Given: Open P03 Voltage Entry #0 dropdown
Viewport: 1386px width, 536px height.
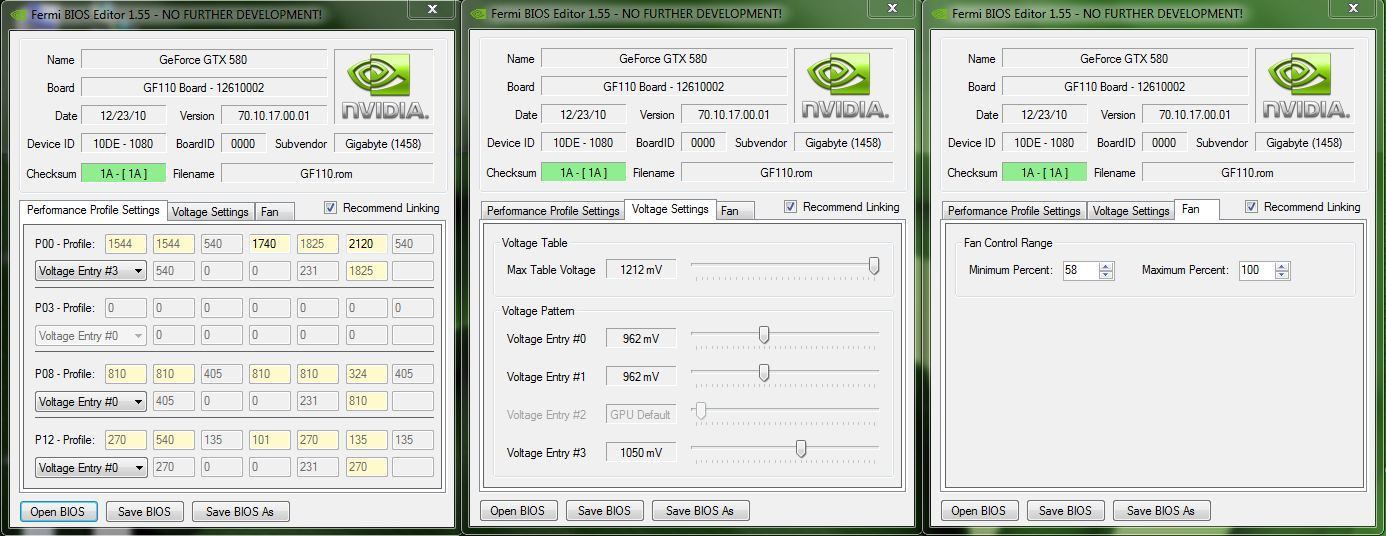Looking at the screenshot, I should [x=91, y=336].
